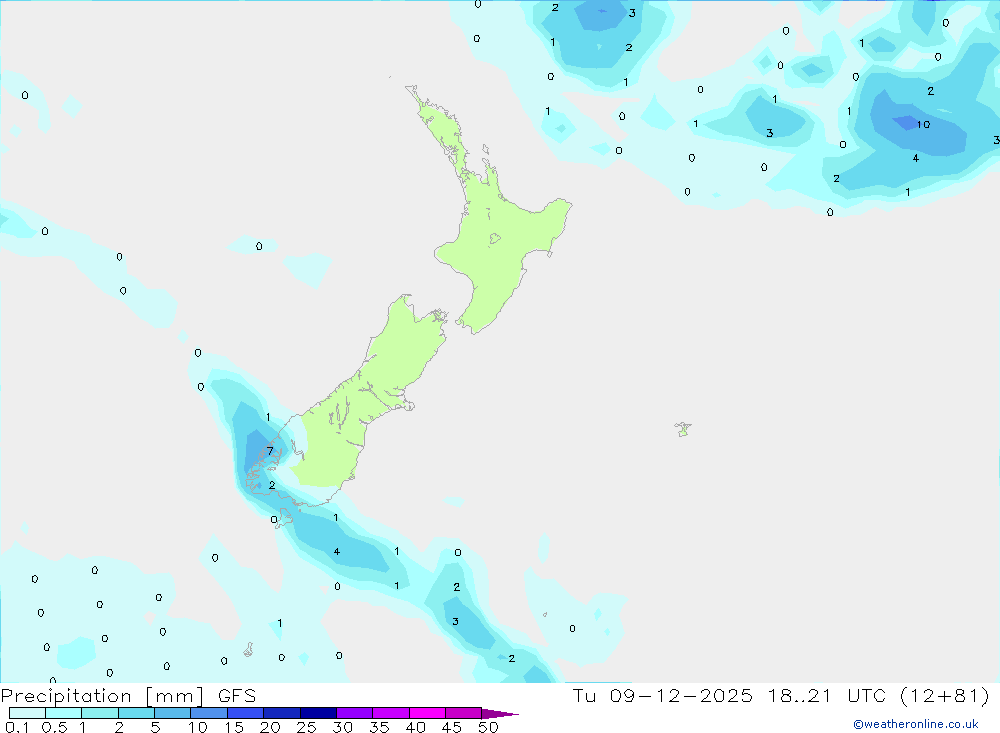This screenshot has height=733, width=1000.
Task: Click legend tick label '45'
Action: click(452, 727)
